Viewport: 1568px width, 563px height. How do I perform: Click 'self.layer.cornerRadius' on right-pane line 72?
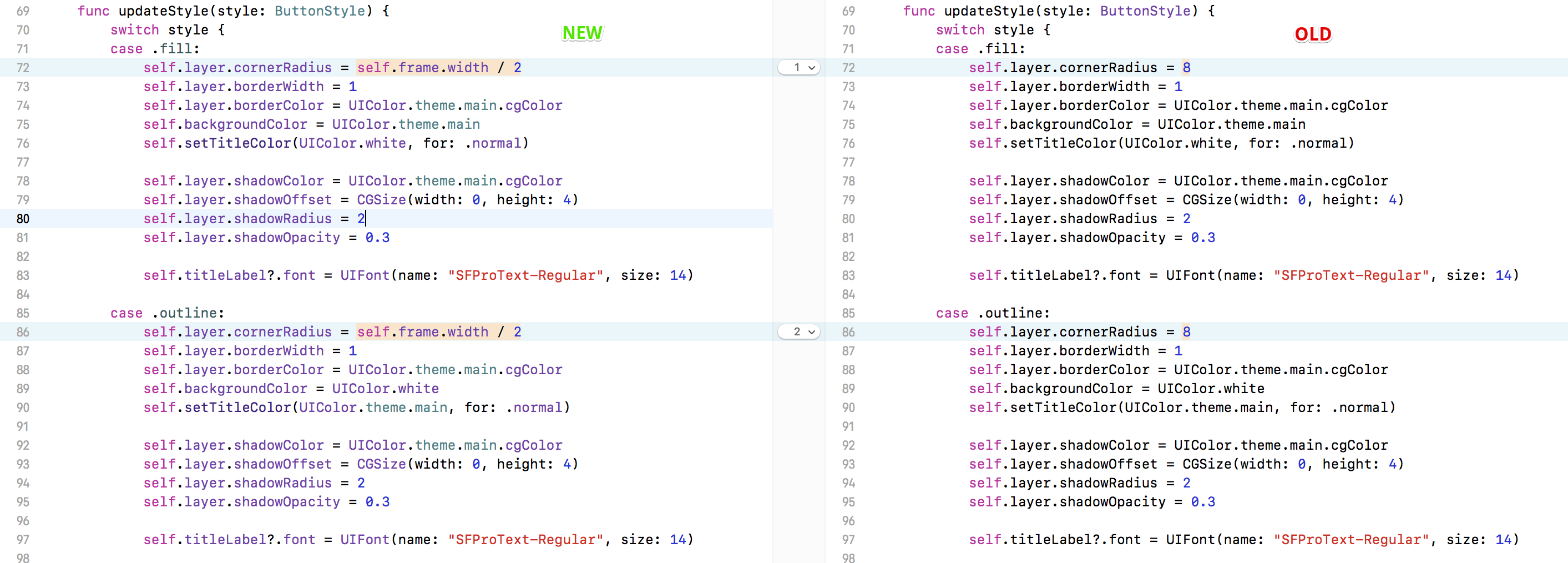point(1063,68)
